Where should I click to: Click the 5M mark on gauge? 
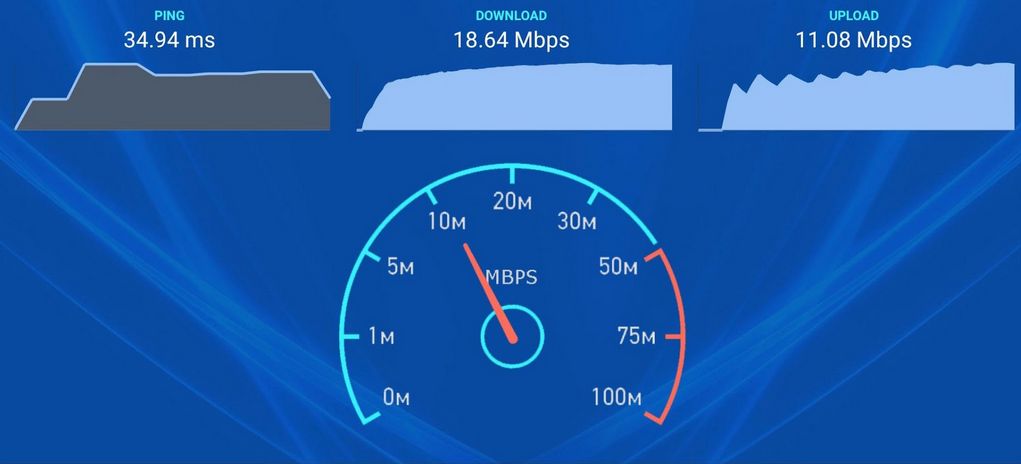(400, 266)
